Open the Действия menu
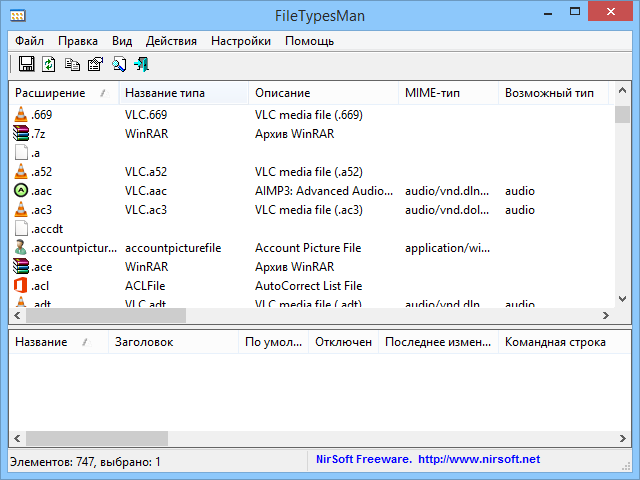The image size is (640, 480). [x=171, y=41]
